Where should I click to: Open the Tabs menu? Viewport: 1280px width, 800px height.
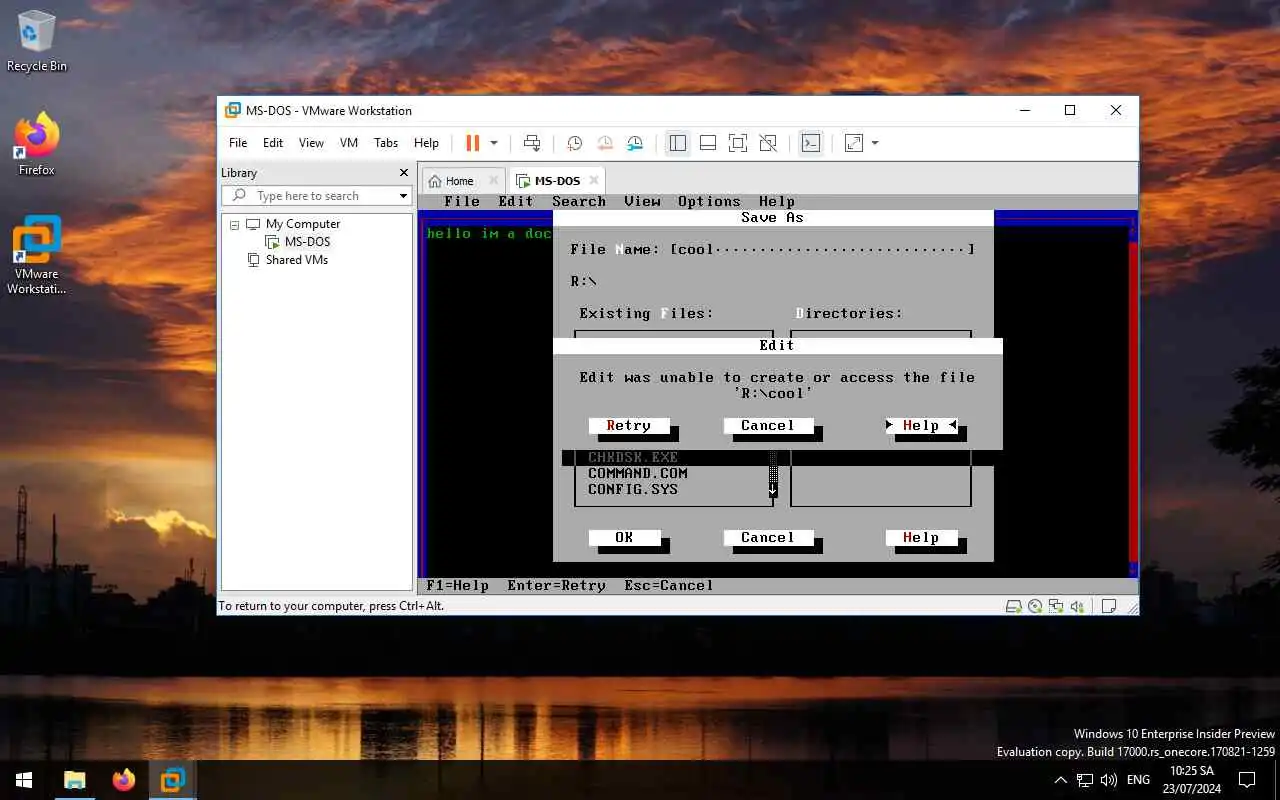click(x=386, y=143)
